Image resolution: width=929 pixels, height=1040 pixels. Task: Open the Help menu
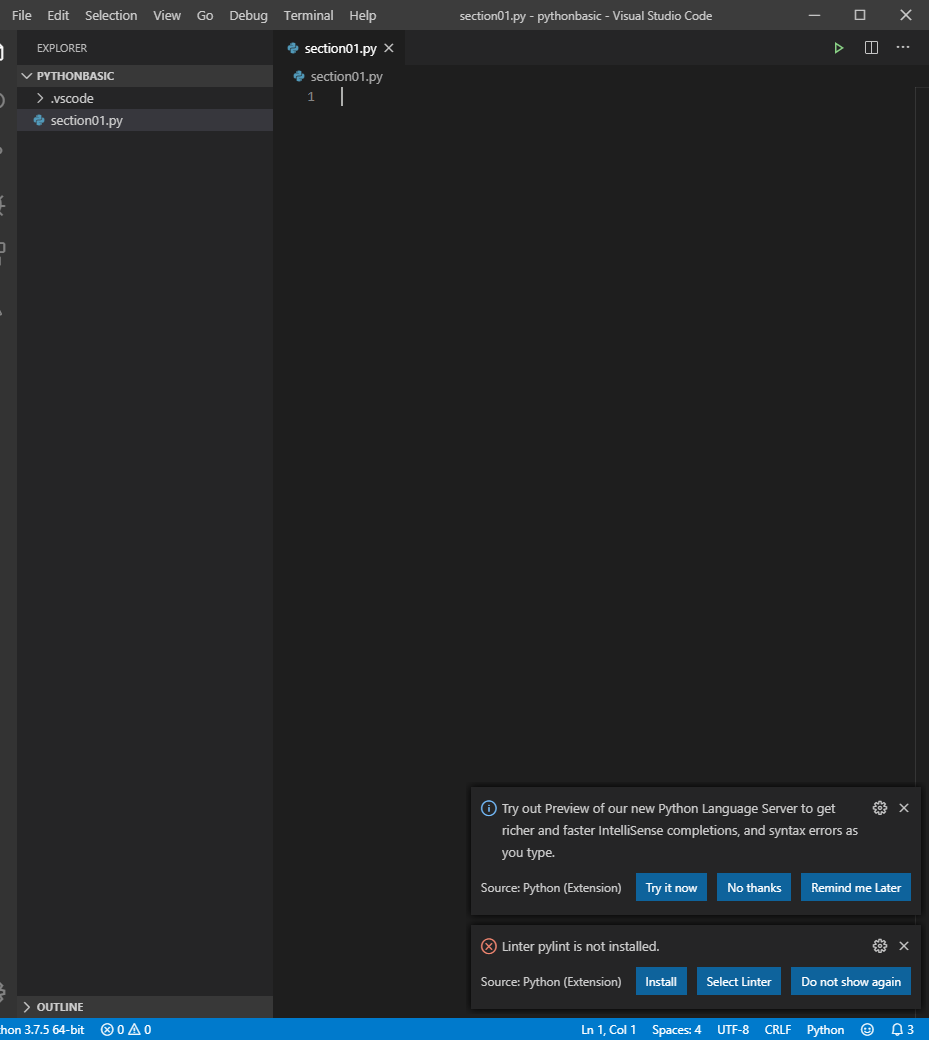362,15
